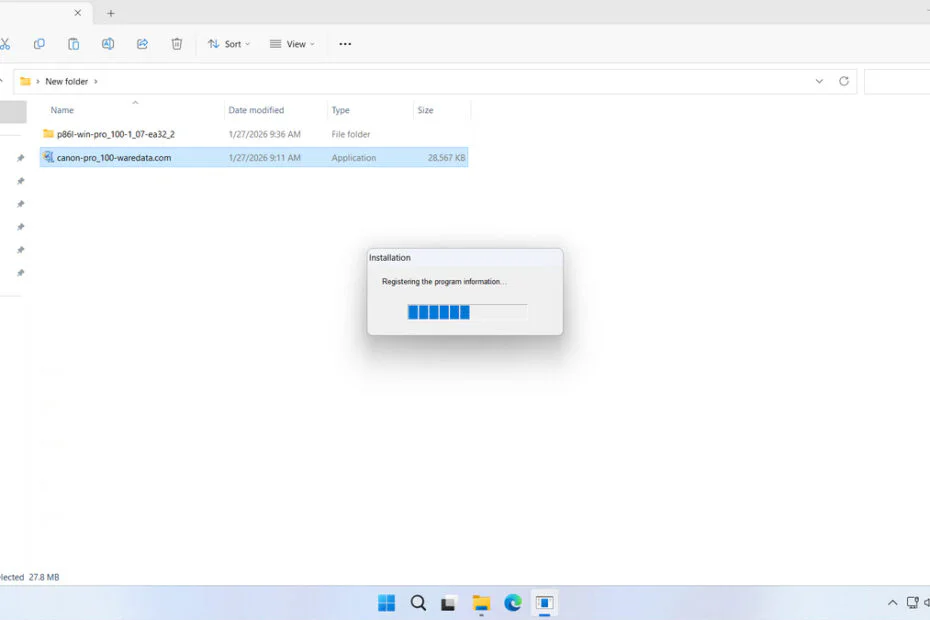Open the Share icon

pyautogui.click(x=142, y=44)
